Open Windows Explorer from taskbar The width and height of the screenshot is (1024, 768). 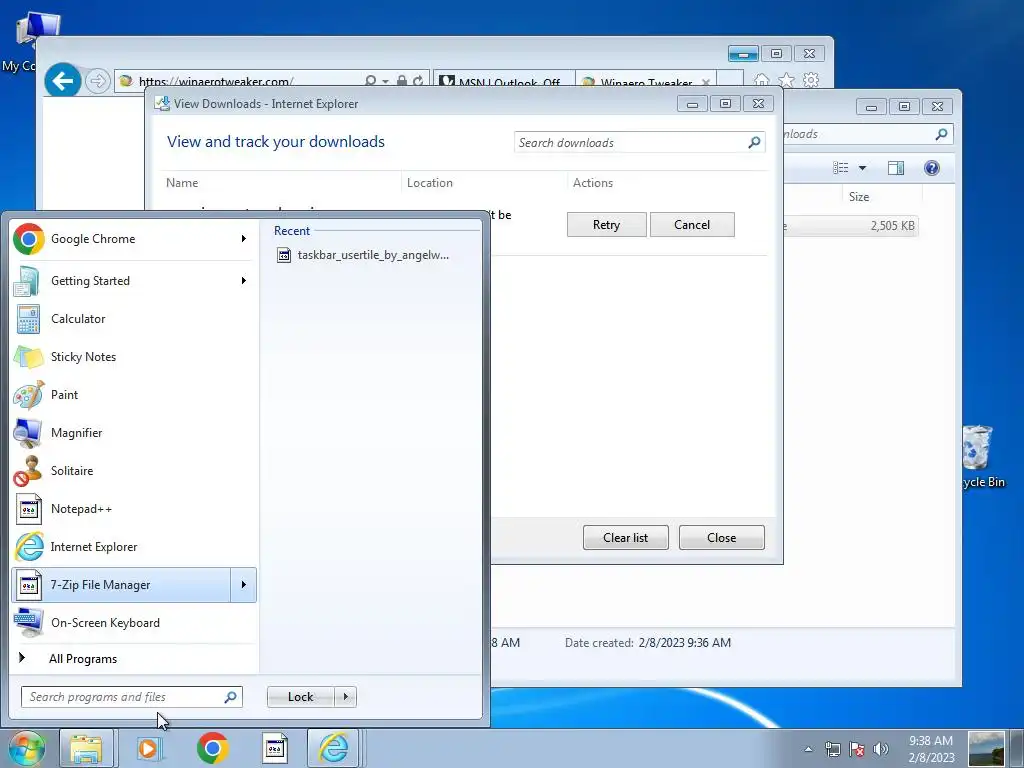click(86, 748)
